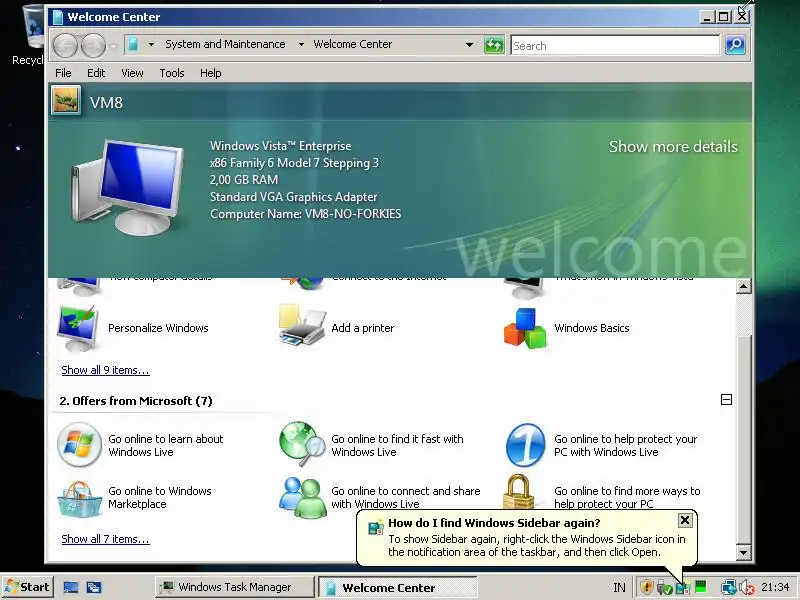Click the Computer Name VM8-NO-FORKIES text
Image resolution: width=800 pixels, height=600 pixels.
click(x=306, y=214)
